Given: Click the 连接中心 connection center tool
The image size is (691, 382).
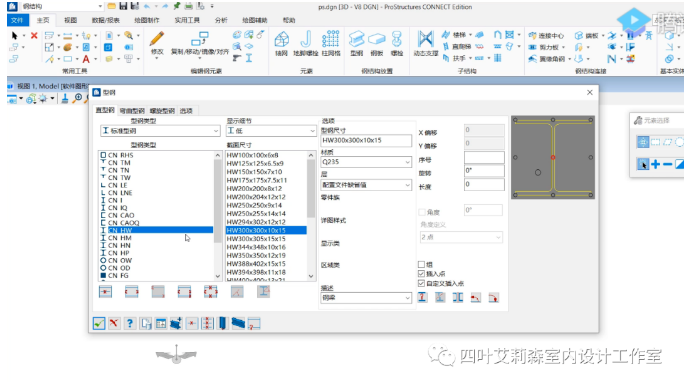Looking at the screenshot, I should pos(546,36).
